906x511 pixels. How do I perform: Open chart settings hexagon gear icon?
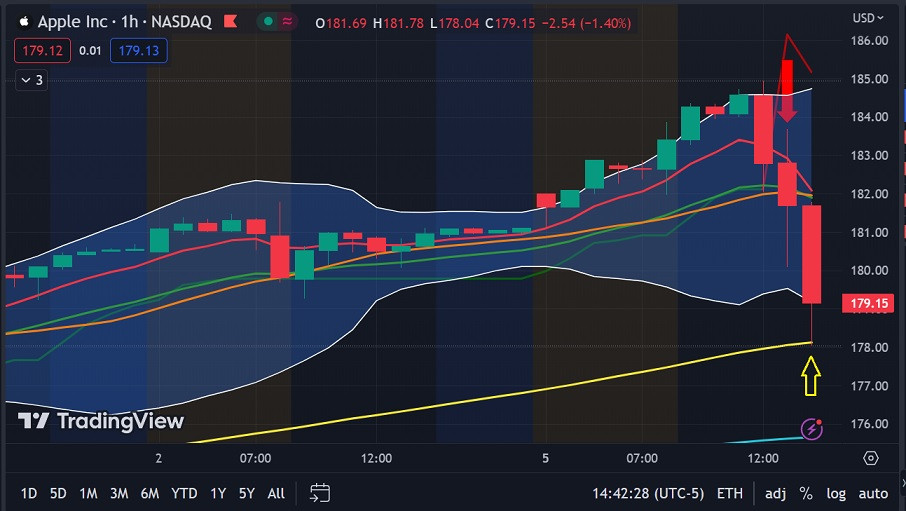(871, 458)
